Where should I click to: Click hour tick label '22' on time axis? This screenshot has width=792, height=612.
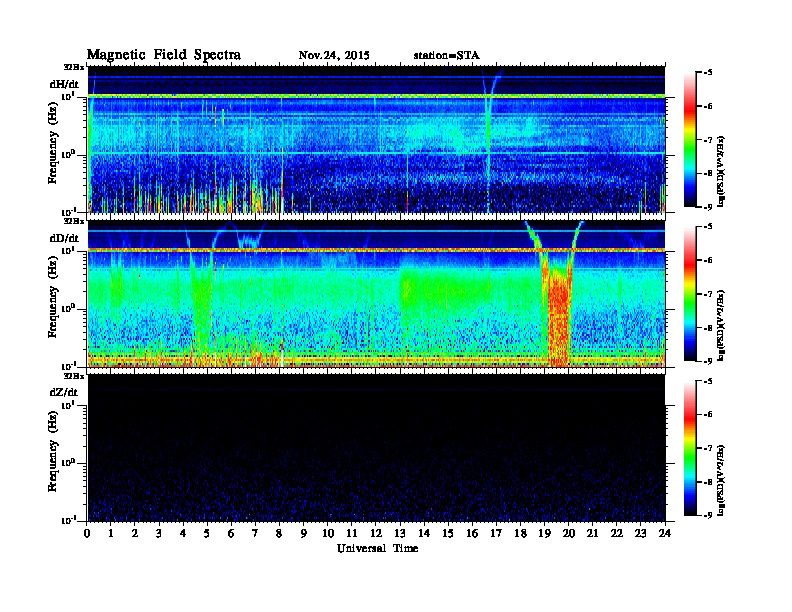[x=616, y=533]
